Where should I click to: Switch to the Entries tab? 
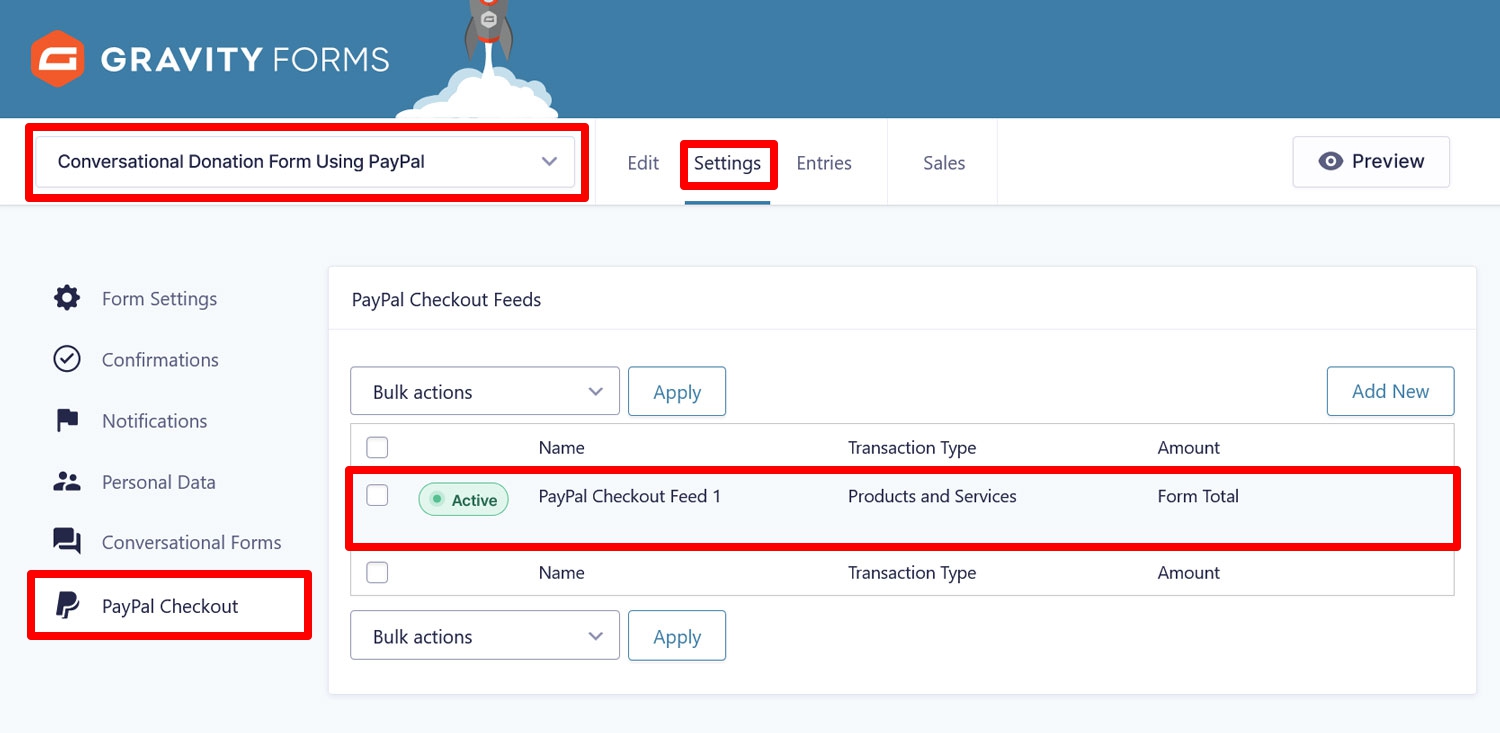pos(824,163)
